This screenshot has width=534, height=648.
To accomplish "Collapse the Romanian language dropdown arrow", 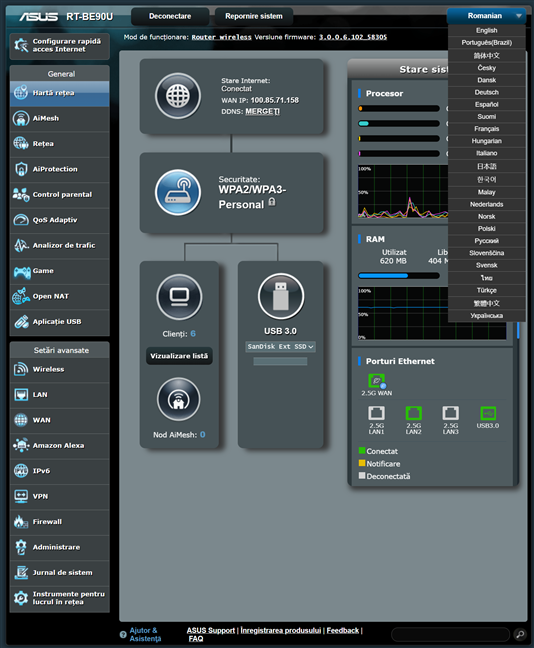I will [x=519, y=16].
